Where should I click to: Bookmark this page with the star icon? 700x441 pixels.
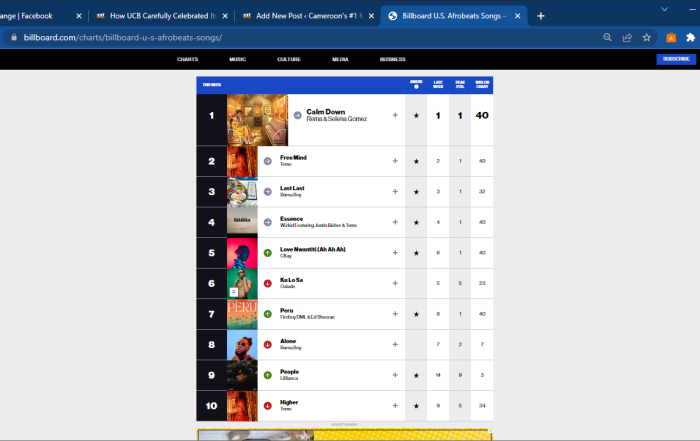(x=647, y=37)
